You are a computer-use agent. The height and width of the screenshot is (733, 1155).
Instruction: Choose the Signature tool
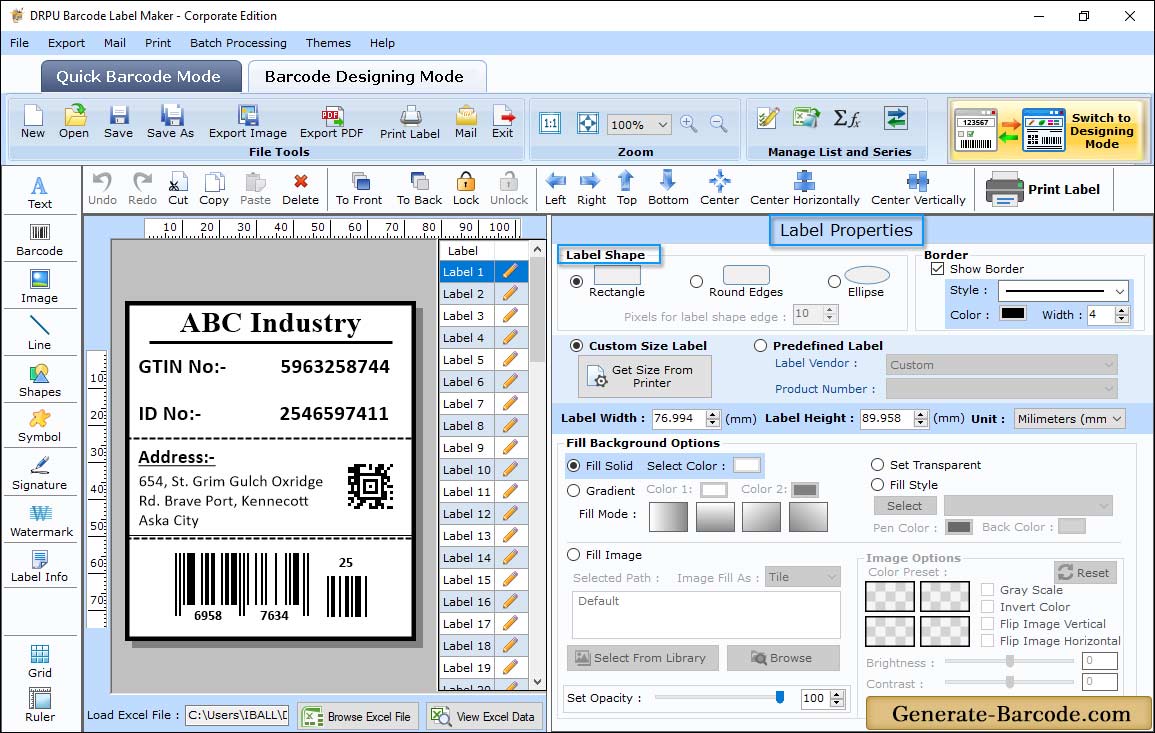tap(40, 473)
